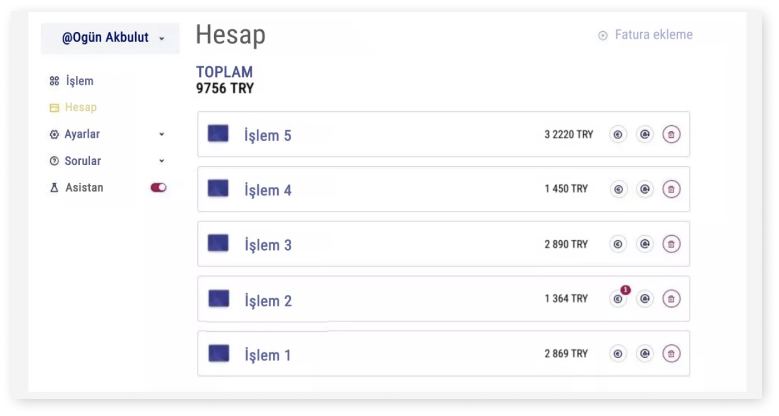Screen dimensions: 779x416
Task: Click the blue thumbnail of İşlem 2
Action: (218, 298)
